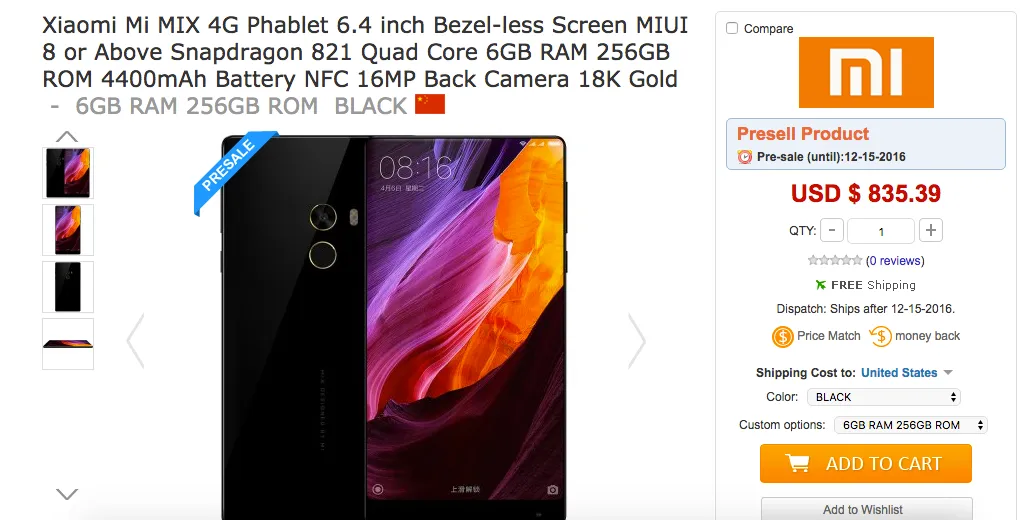Open the Color dropdown showing BLACK
The width and height of the screenshot is (1024, 520).
coord(884,397)
